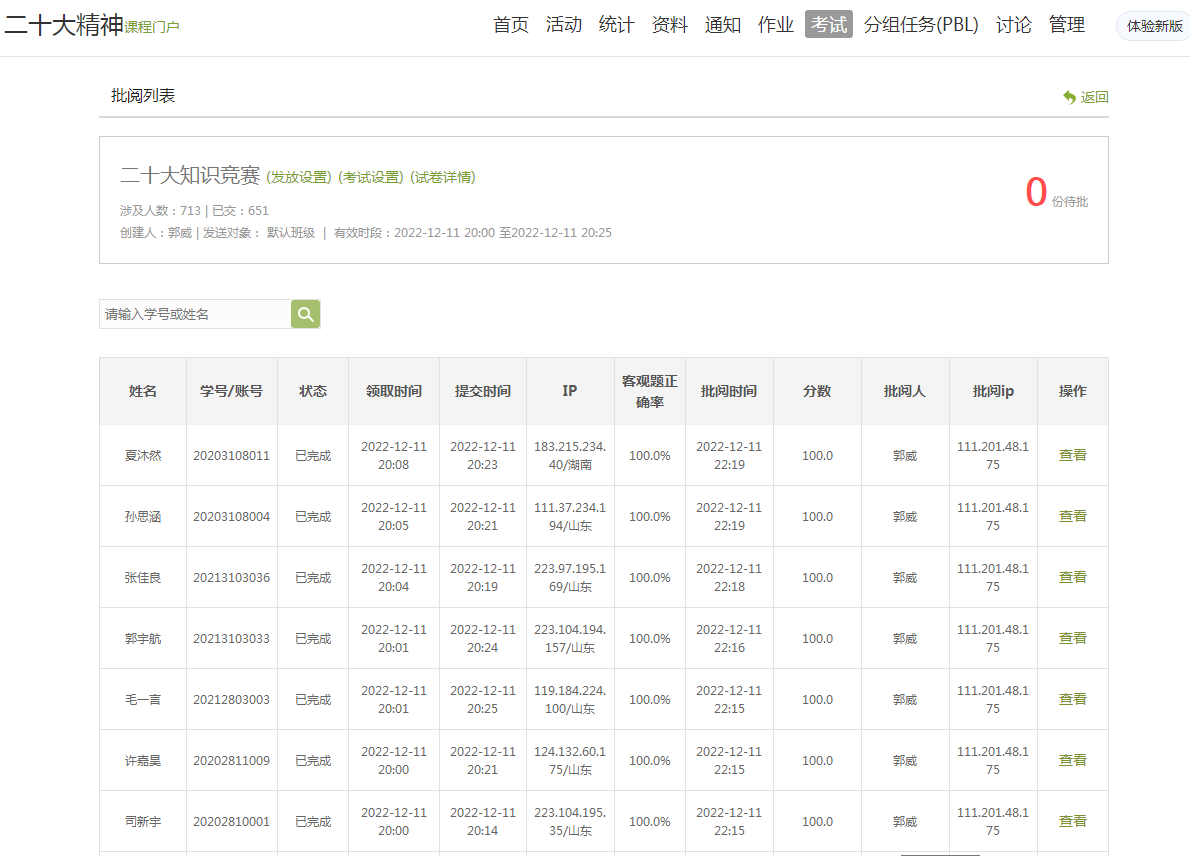Select the highlighted 考试 tab
Viewport: 1190px width, 856px height.
[x=827, y=25]
